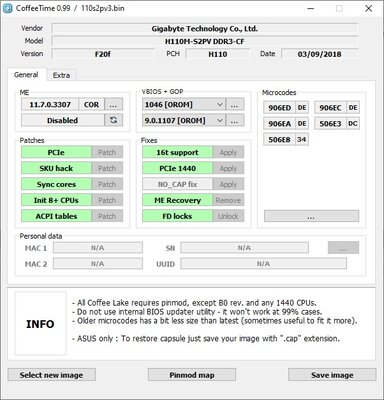This screenshot has width=384, height=400.
Task: Click Remove next to ME Recovery
Action: click(228, 200)
